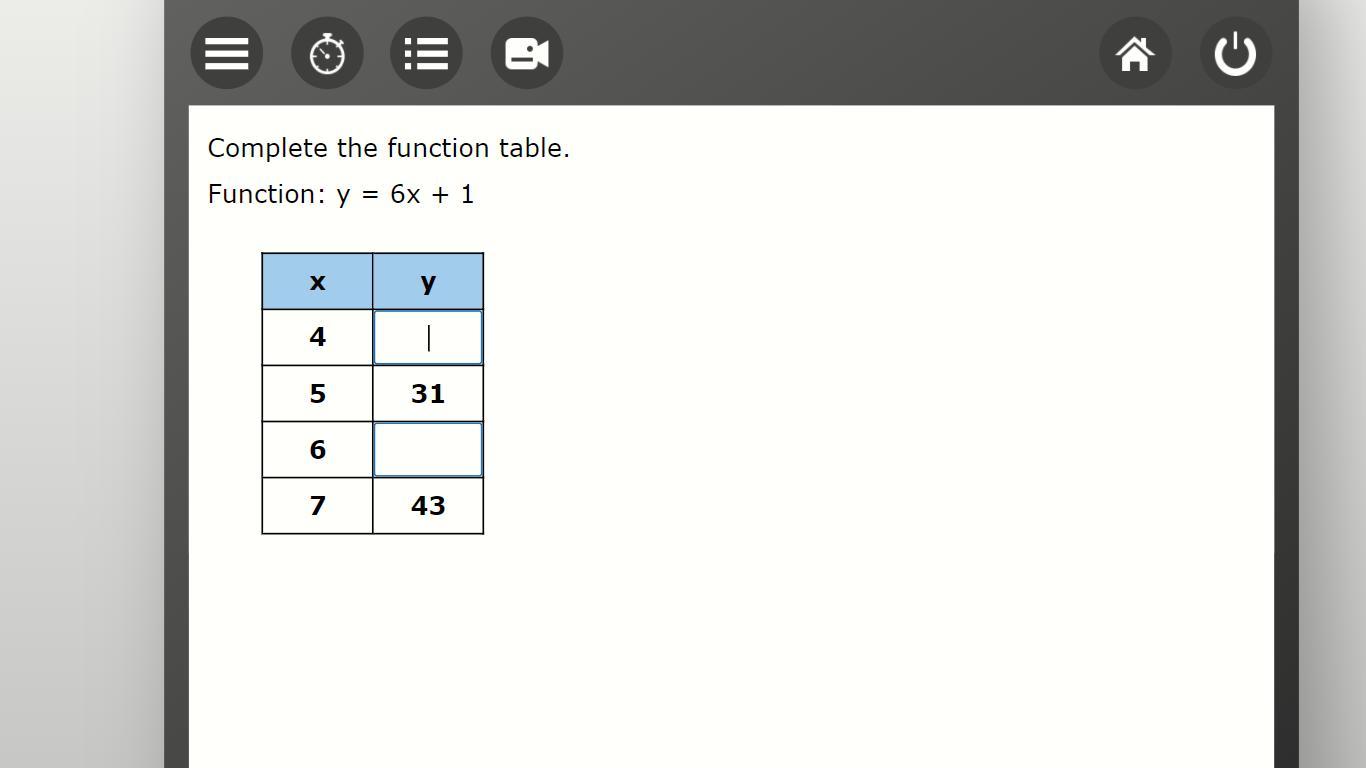Click the x value 7 cell
This screenshot has height=768, width=1366.
click(x=317, y=506)
